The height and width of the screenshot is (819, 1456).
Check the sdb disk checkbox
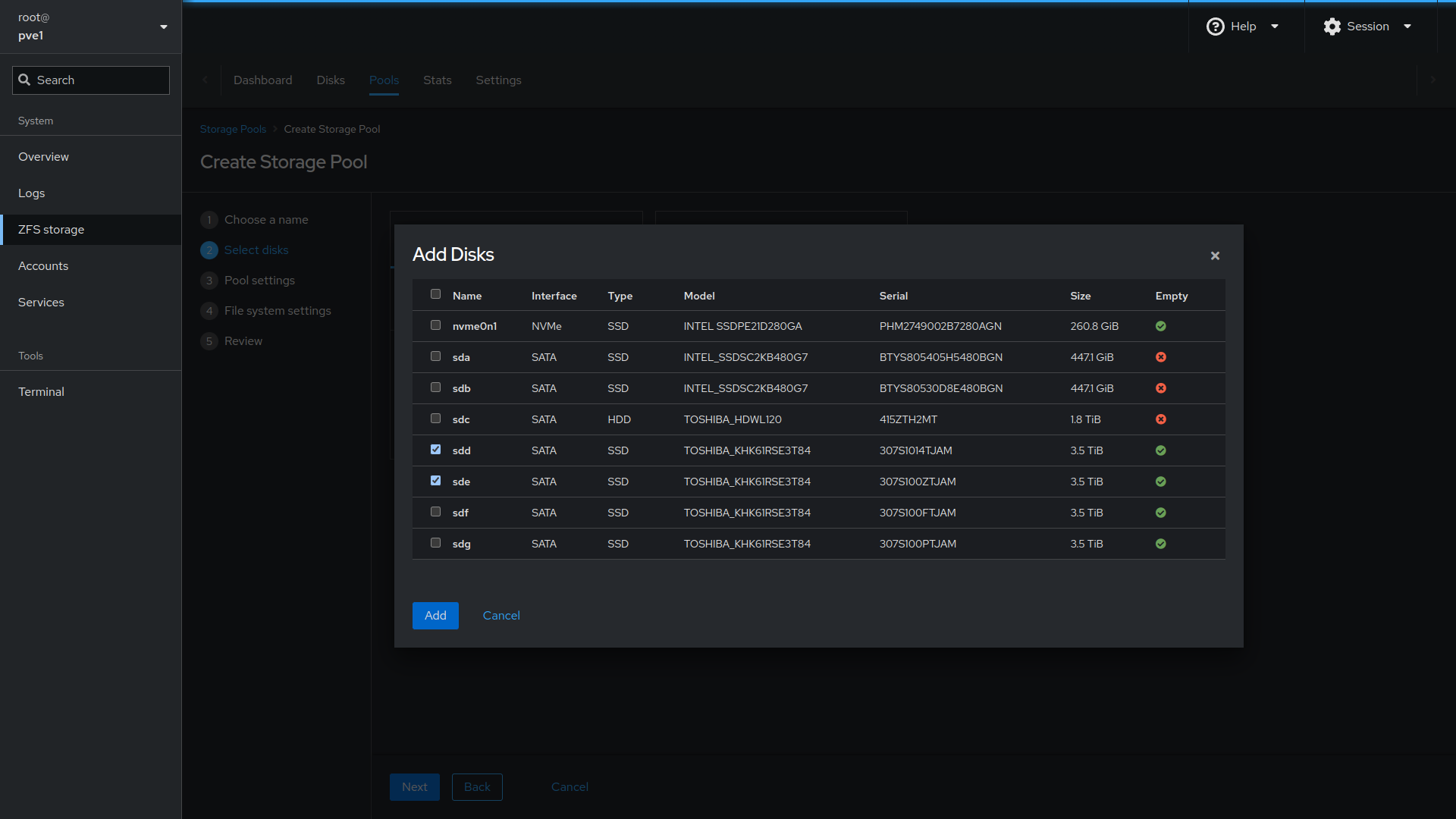tap(435, 388)
